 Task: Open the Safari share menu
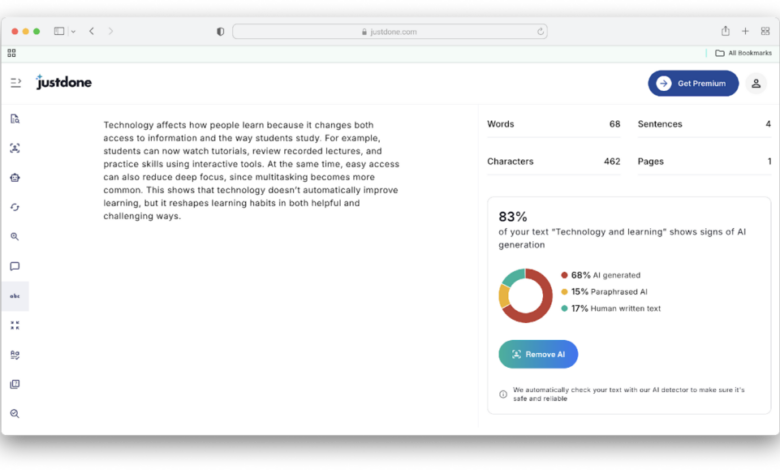click(x=725, y=31)
